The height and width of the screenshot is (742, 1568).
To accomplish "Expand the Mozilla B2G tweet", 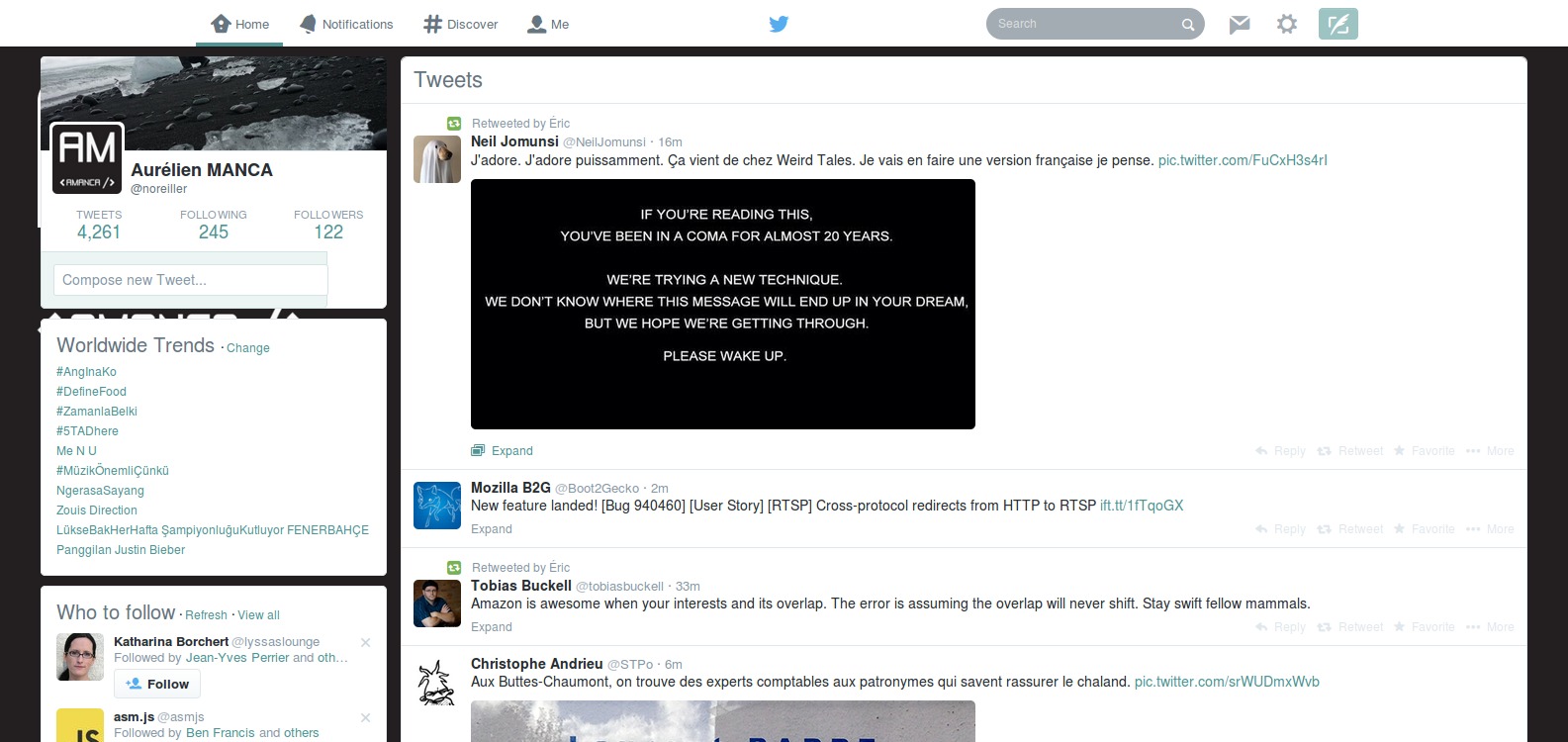I will (492, 529).
